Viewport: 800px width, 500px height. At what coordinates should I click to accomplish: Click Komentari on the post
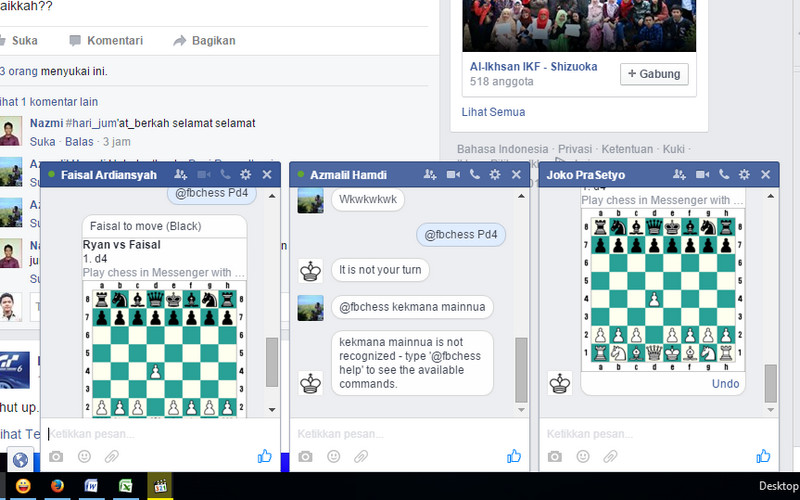point(106,40)
